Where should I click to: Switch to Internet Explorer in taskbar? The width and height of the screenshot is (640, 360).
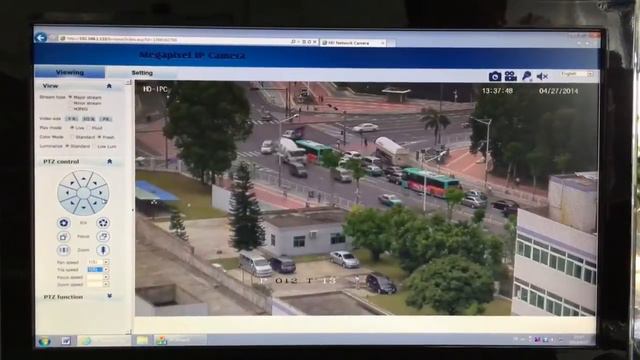(104, 340)
